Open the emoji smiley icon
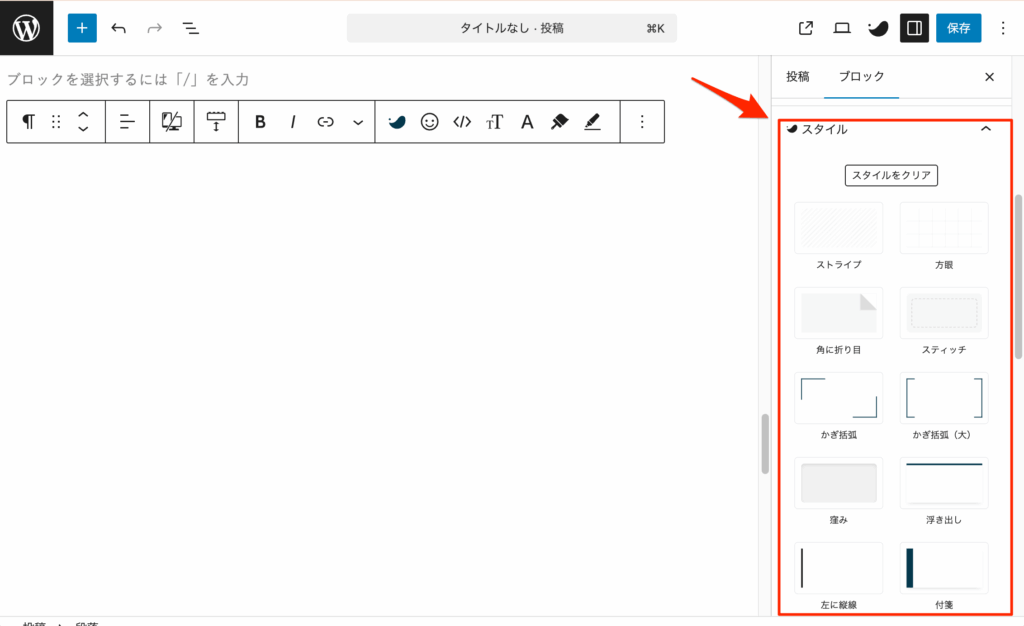 coord(429,122)
